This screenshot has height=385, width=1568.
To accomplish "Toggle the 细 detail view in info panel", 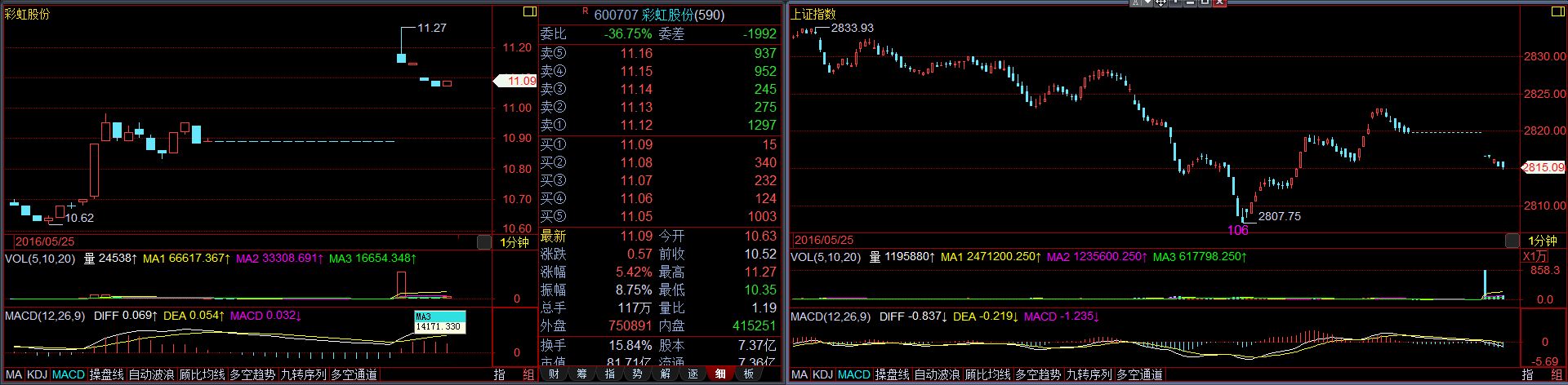I will pyautogui.click(x=720, y=374).
